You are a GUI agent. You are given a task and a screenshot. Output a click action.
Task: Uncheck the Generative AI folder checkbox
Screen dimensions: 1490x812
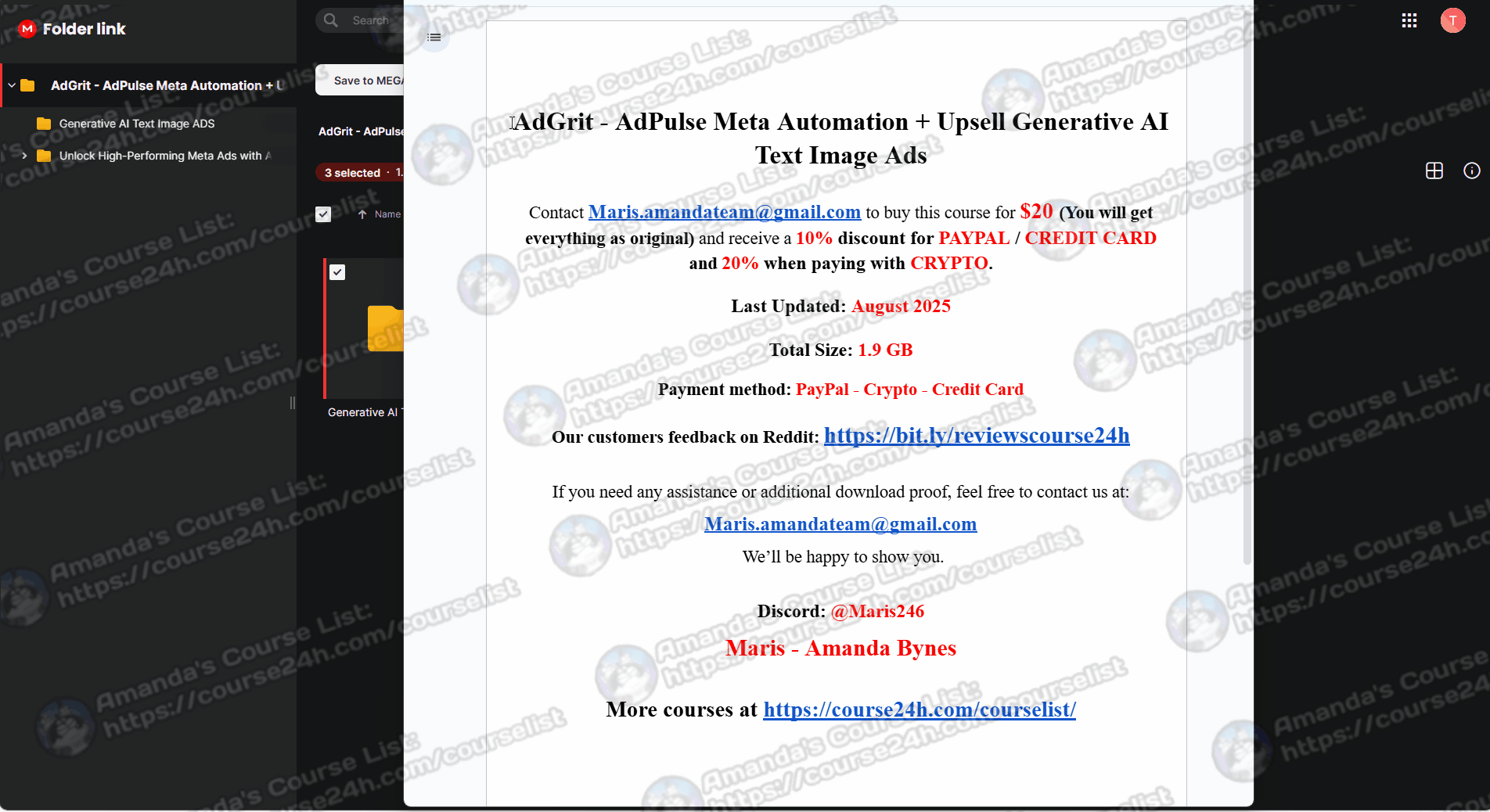pyautogui.click(x=337, y=272)
